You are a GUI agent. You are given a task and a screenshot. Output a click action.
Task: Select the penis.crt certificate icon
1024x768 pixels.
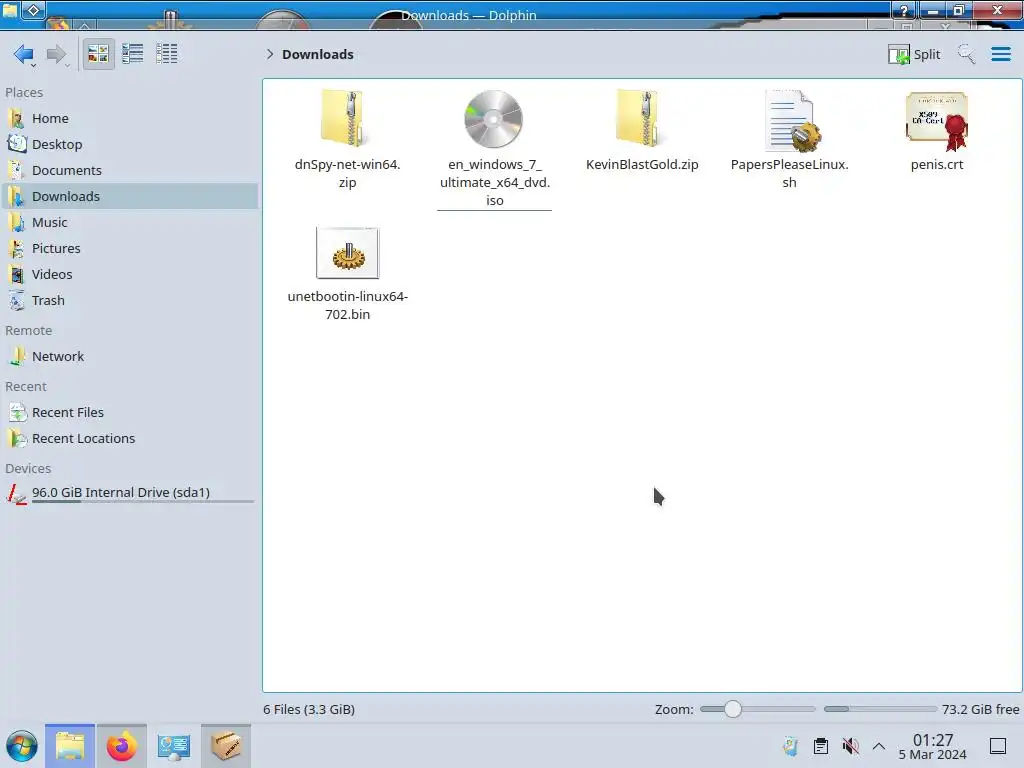[x=937, y=121]
